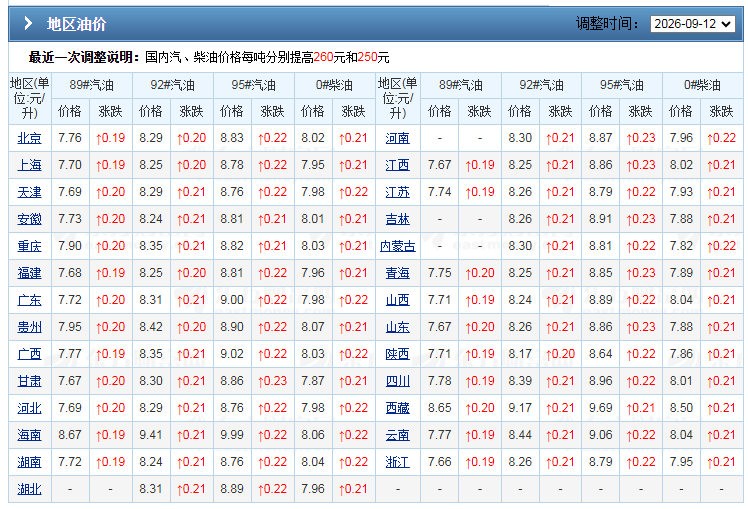Open the 陕西 region link
Viewport: 748px width, 509px height.
pos(398,354)
